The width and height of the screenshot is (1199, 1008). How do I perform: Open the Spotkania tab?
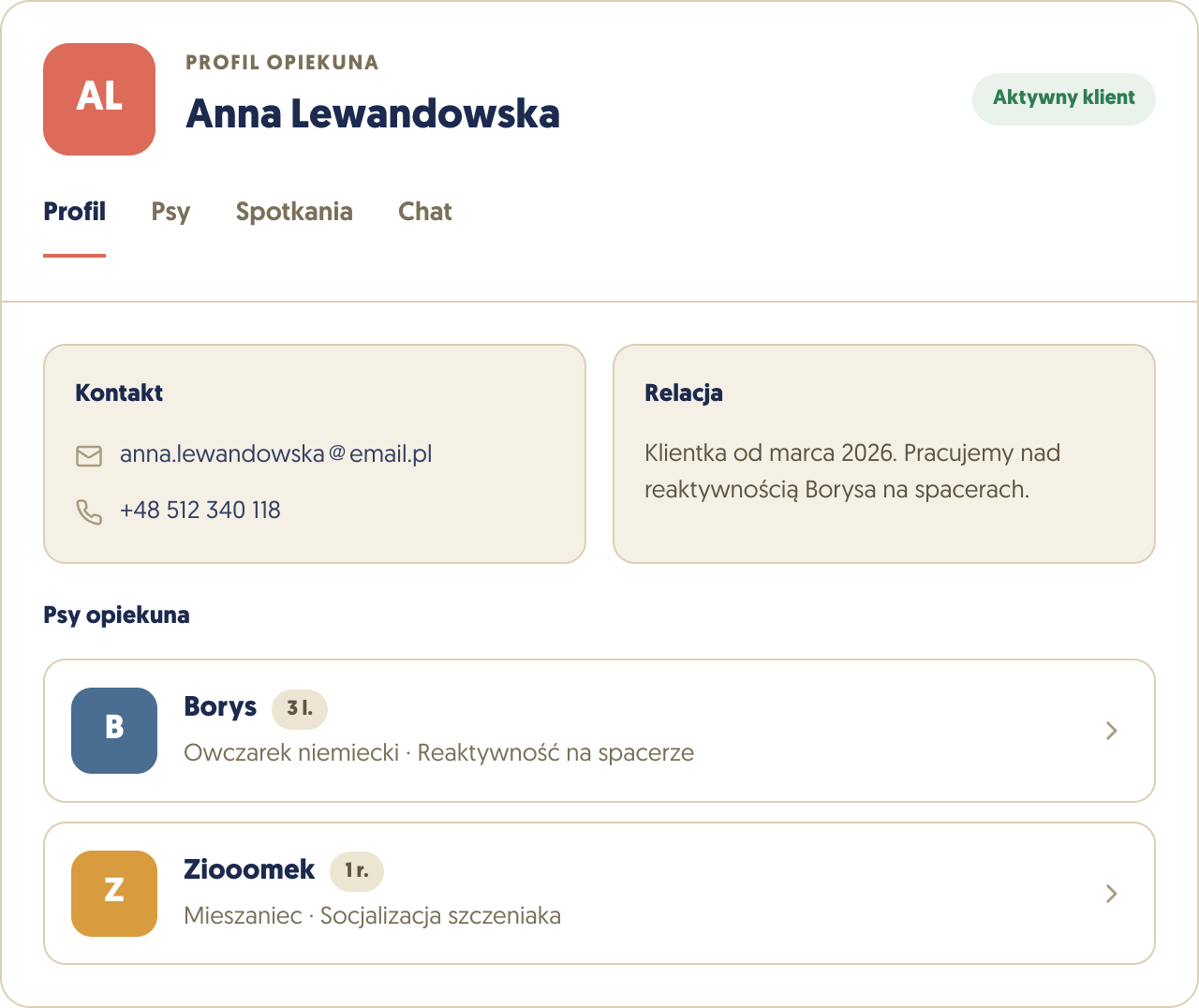[x=294, y=213]
